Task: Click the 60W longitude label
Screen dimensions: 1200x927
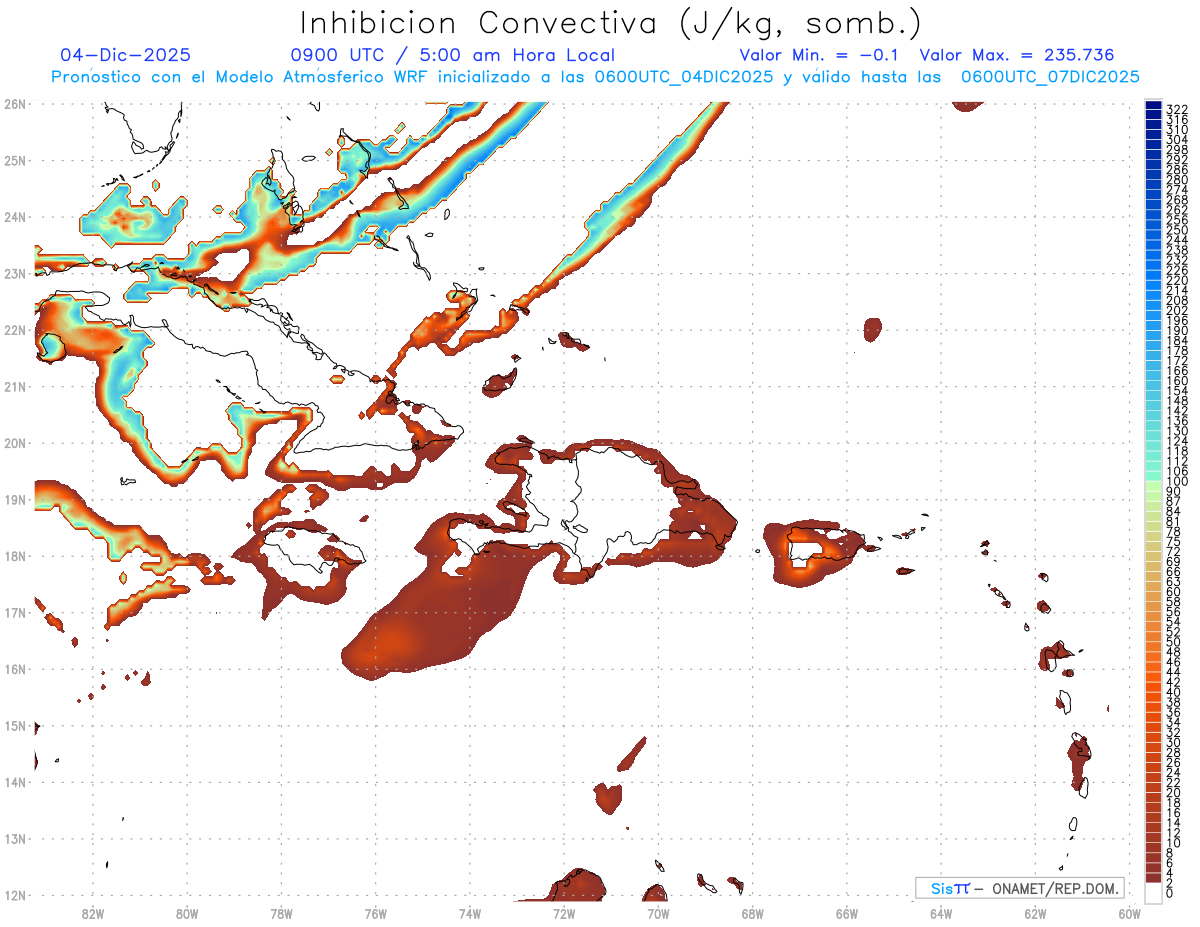Action: coord(1130,913)
